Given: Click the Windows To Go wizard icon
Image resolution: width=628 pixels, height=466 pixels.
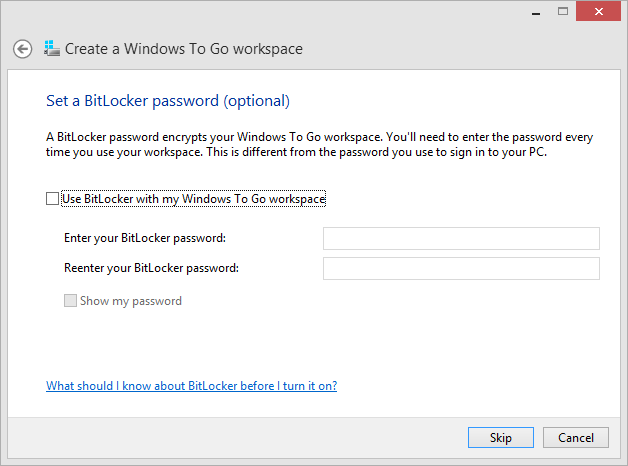Looking at the screenshot, I should [51, 48].
